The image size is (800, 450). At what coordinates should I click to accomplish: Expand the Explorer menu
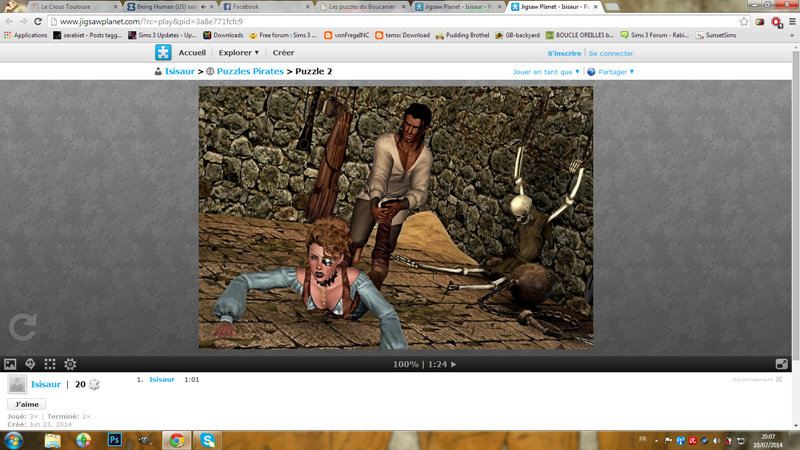click(x=239, y=53)
